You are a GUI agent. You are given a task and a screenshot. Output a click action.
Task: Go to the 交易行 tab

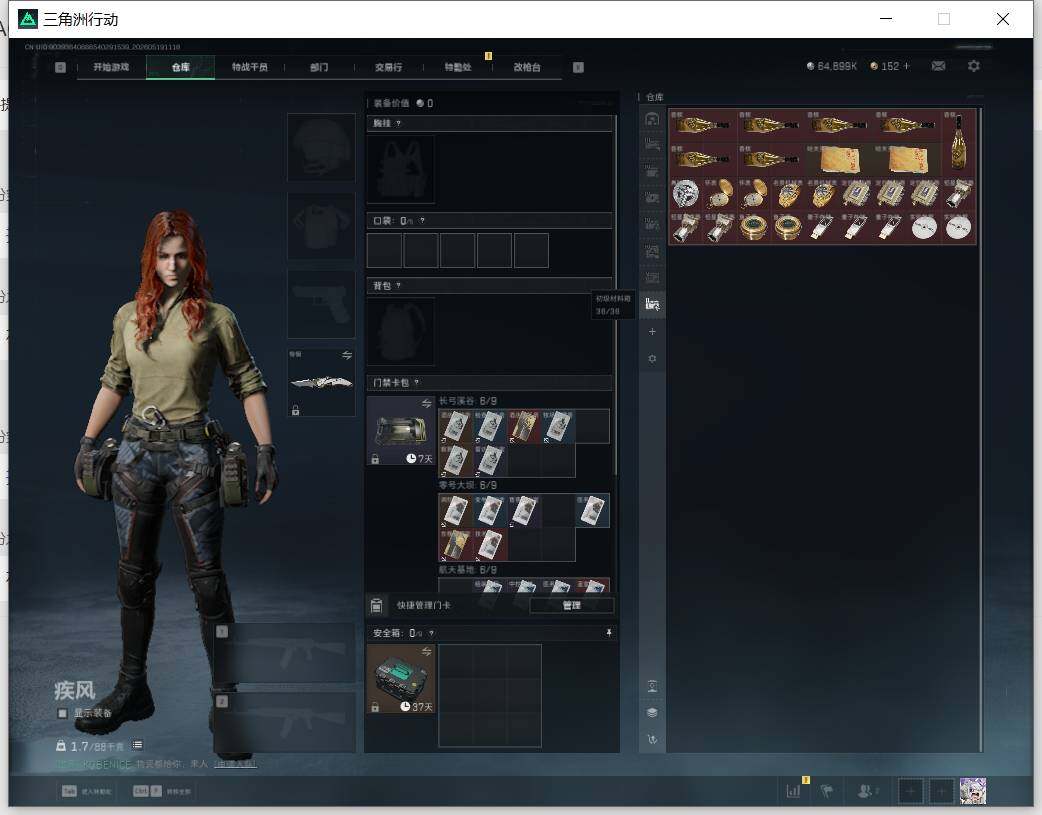pos(388,67)
